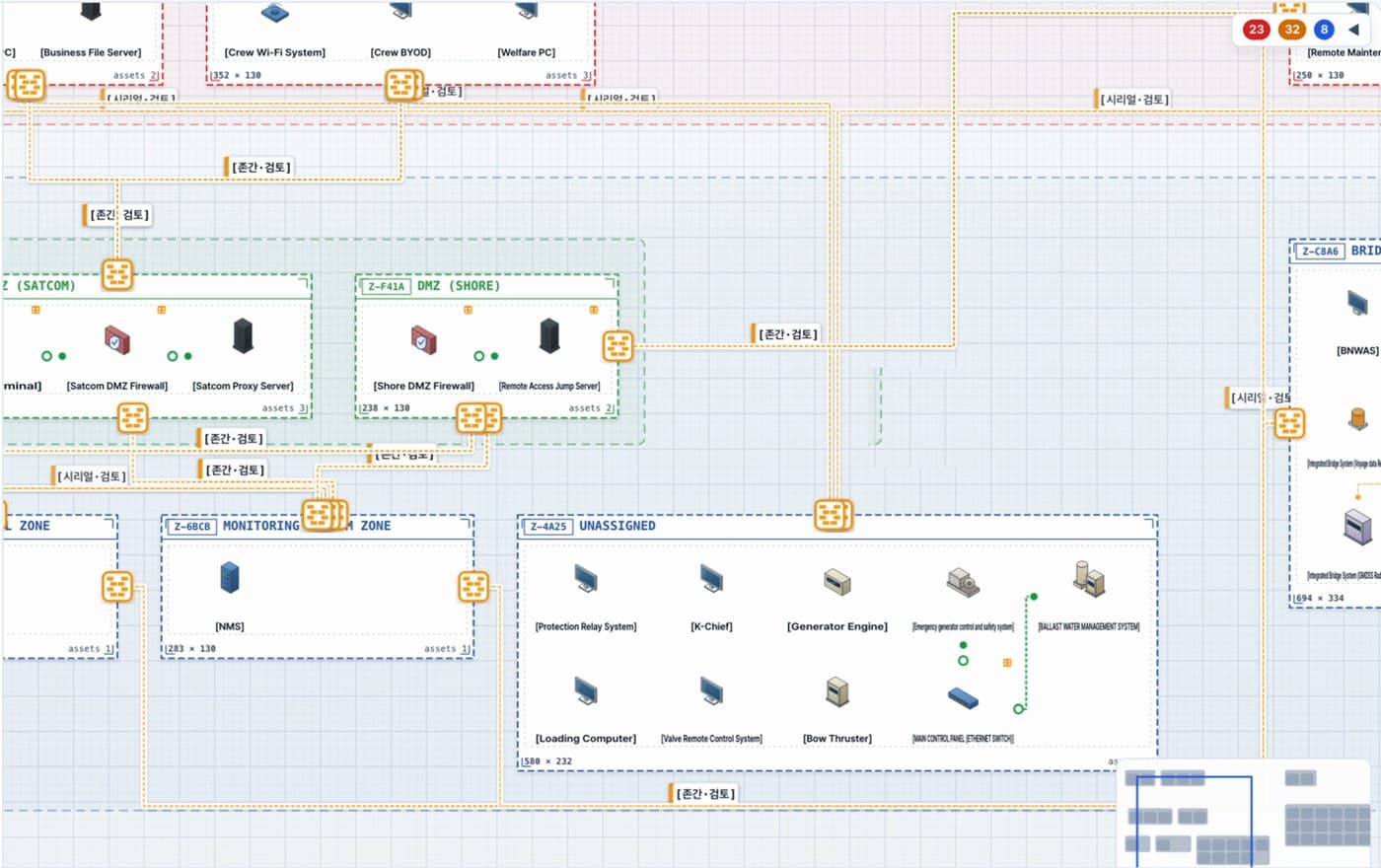Select the Satcom DMZ Firewall icon
Viewport: 1381px width, 868px height.
click(117, 340)
